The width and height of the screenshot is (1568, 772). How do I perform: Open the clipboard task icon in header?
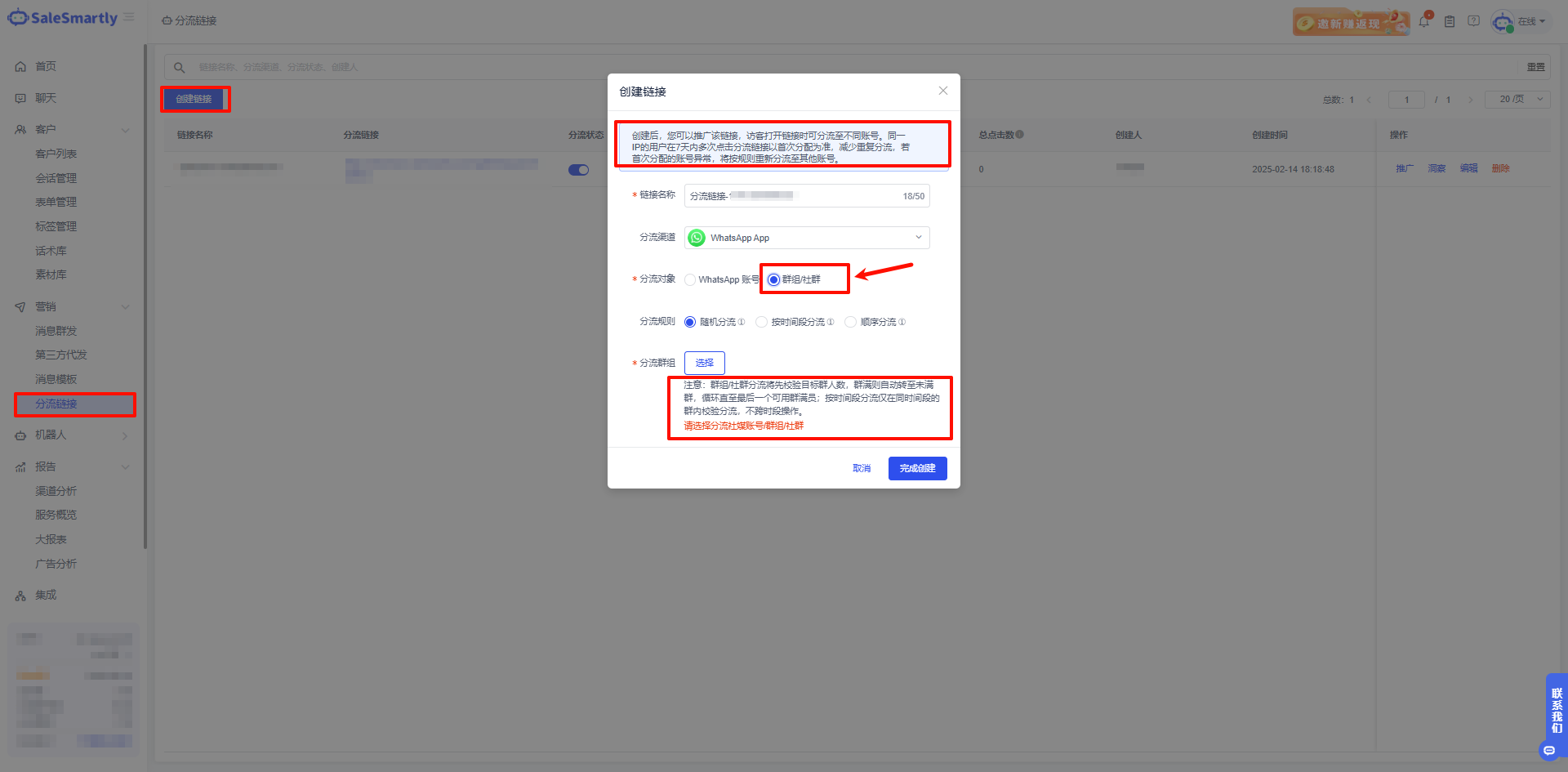(1450, 21)
